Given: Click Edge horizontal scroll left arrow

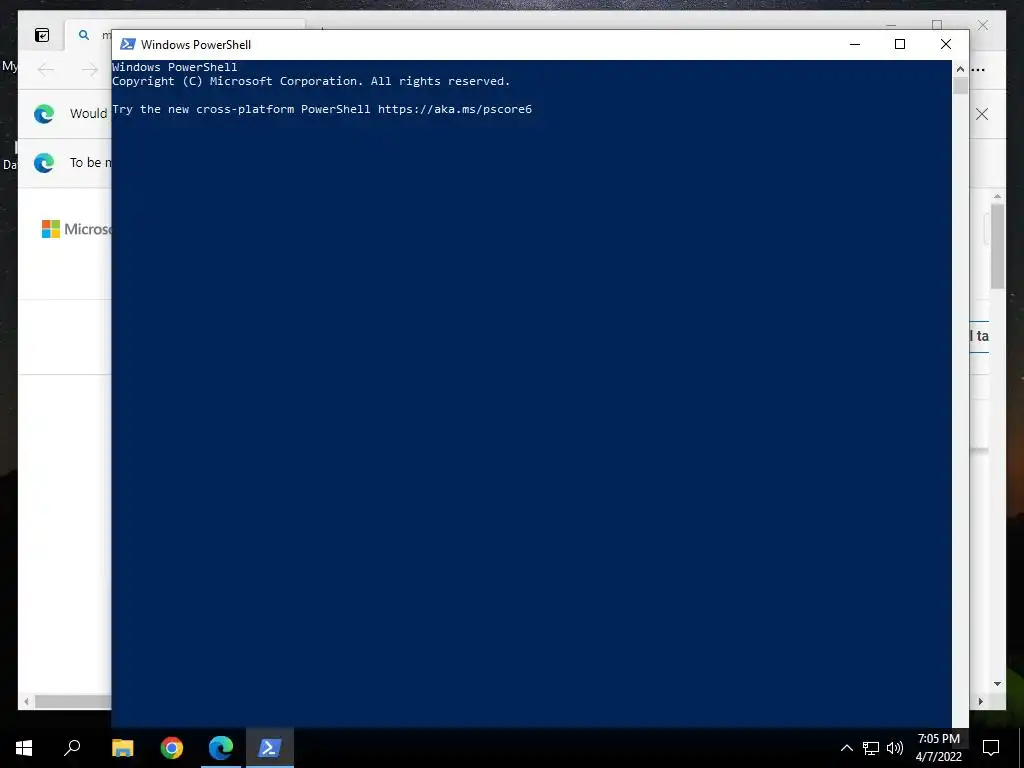Looking at the screenshot, I should [x=26, y=701].
